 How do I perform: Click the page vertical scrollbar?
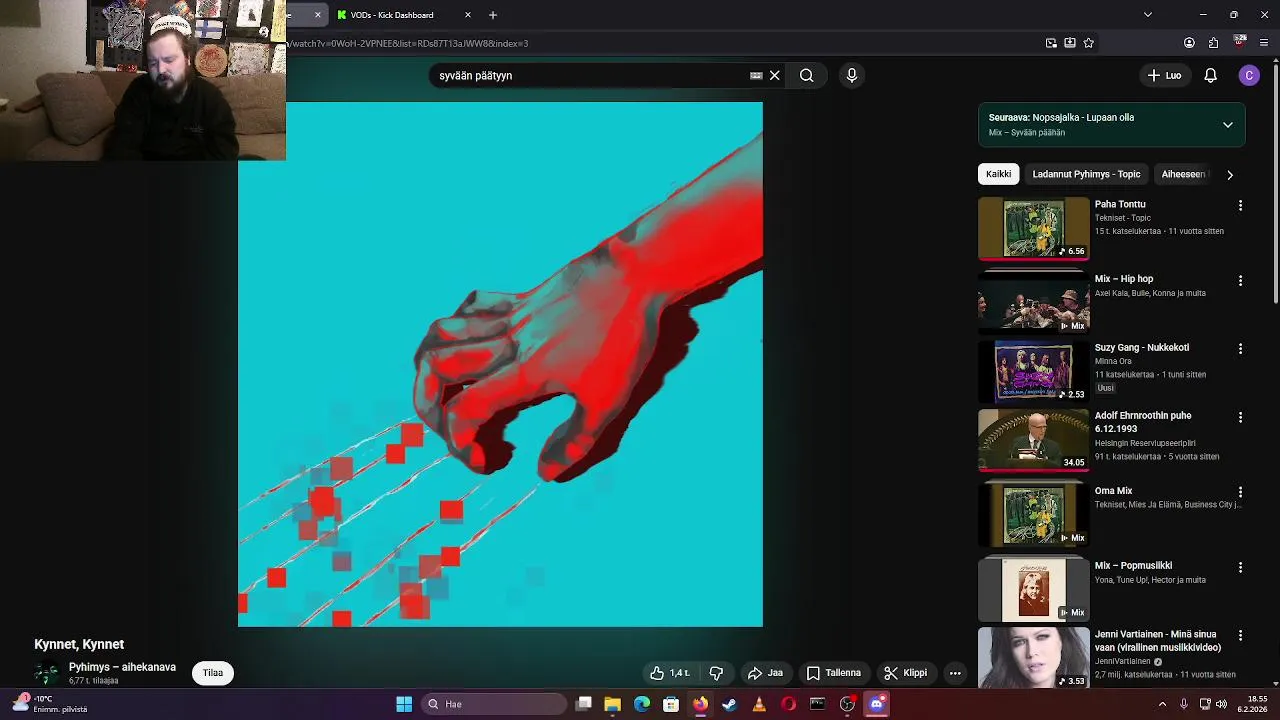coord(1275,185)
